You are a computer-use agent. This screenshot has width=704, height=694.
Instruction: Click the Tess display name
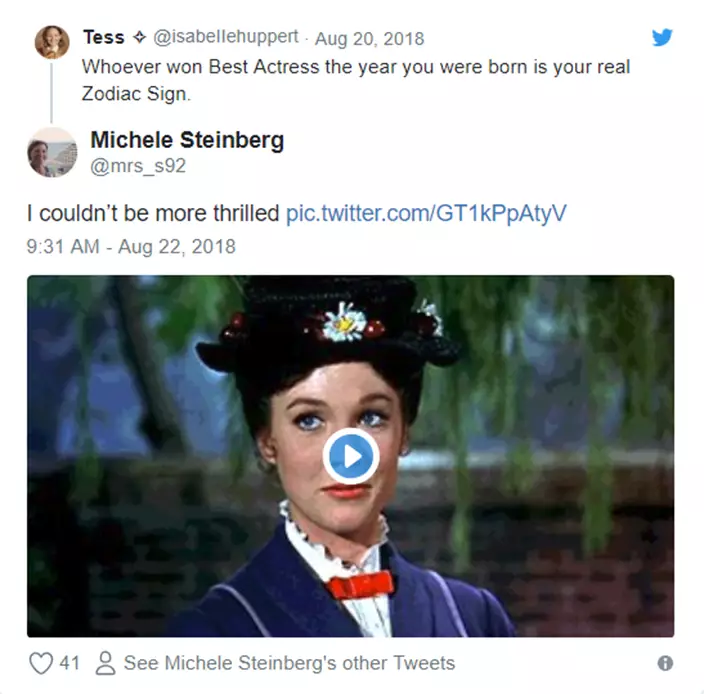point(103,38)
